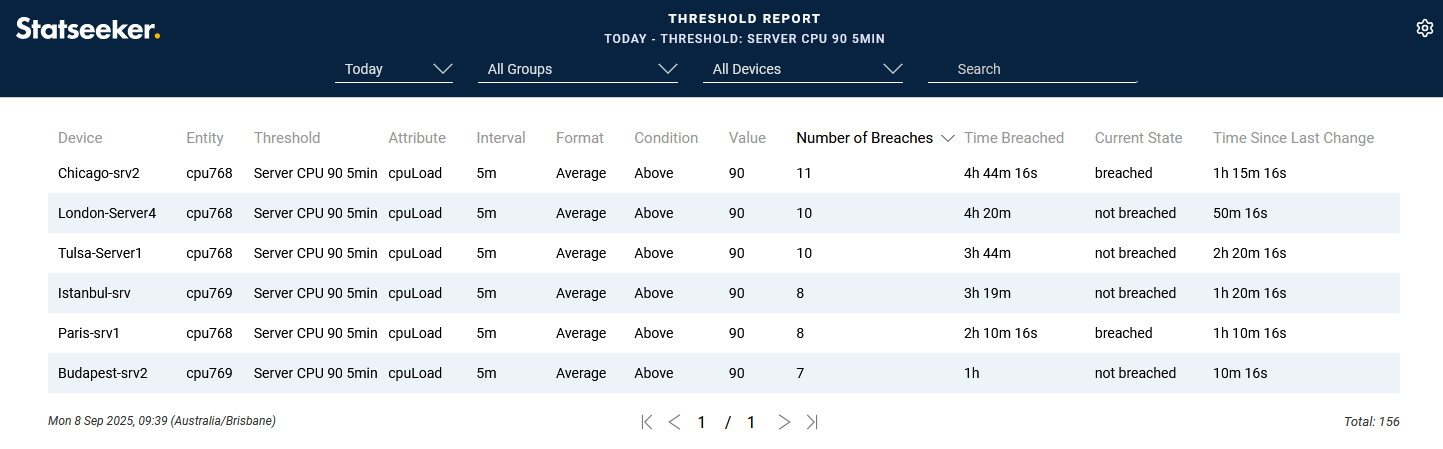The width and height of the screenshot is (1443, 449).
Task: Go to the previous page
Action: [674, 422]
